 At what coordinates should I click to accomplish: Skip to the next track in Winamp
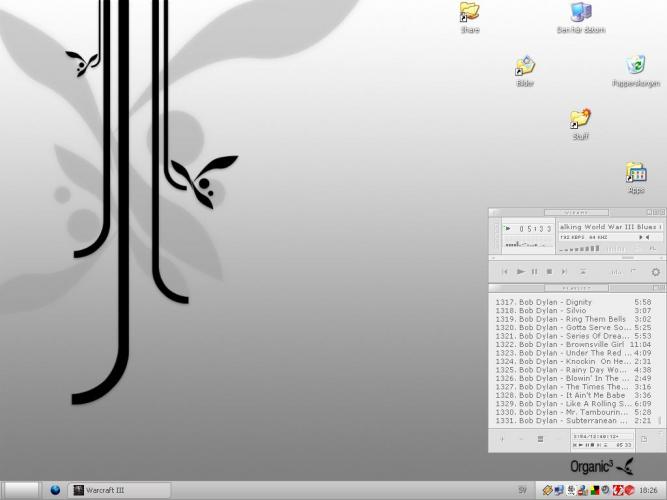point(564,271)
